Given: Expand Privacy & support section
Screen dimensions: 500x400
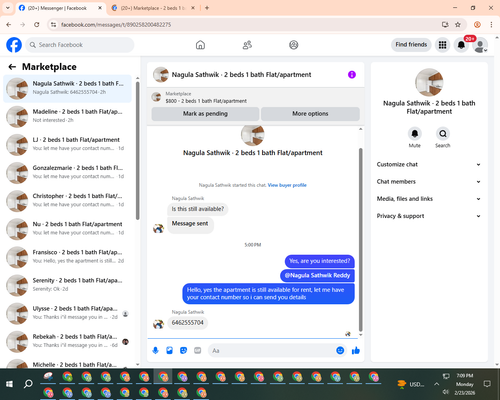Looking at the screenshot, I should pyautogui.click(x=429, y=216).
